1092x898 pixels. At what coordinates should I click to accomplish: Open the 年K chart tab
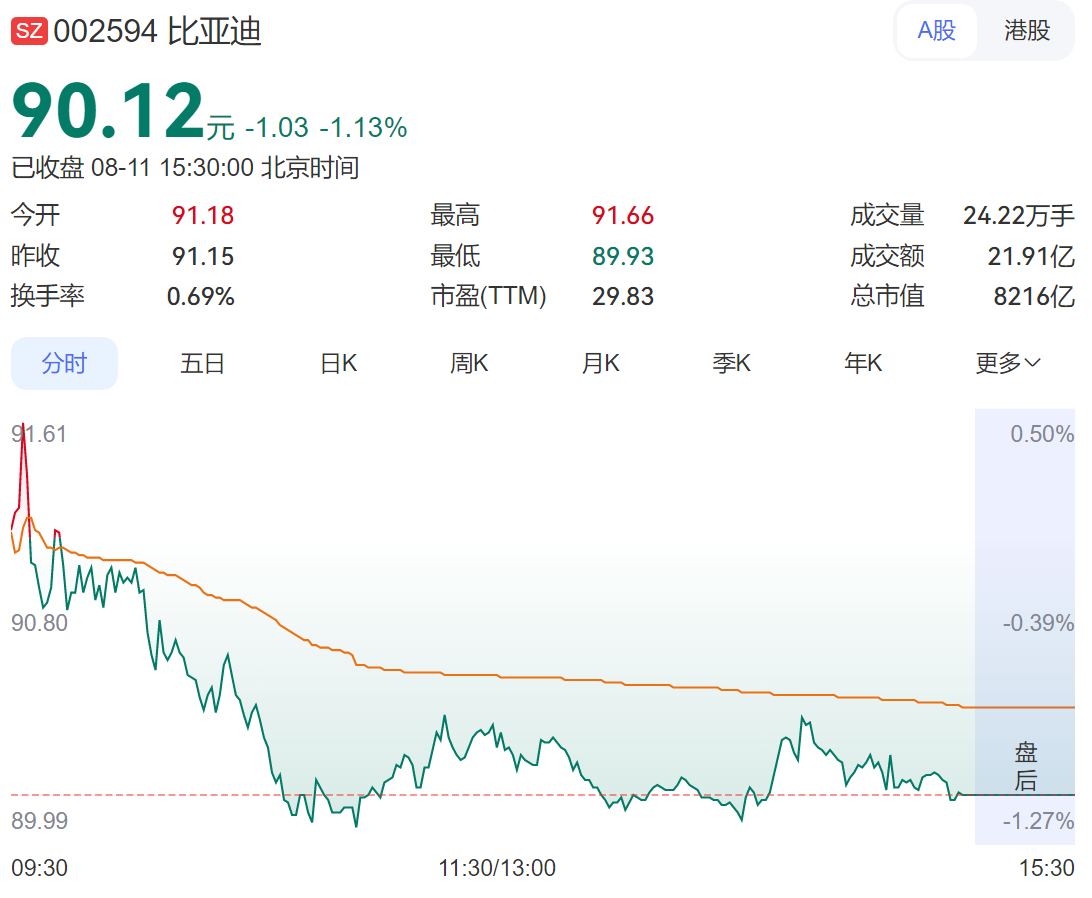pos(863,363)
